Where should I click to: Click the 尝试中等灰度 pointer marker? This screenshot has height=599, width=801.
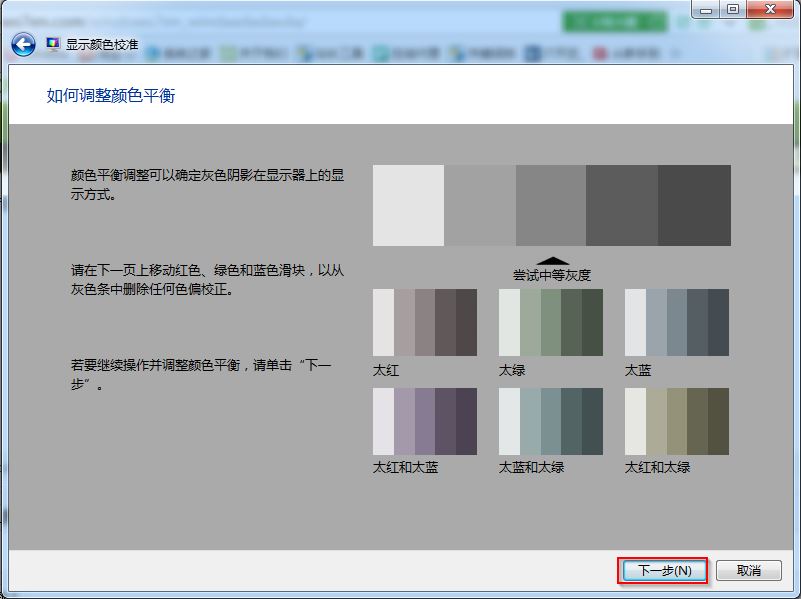554,259
